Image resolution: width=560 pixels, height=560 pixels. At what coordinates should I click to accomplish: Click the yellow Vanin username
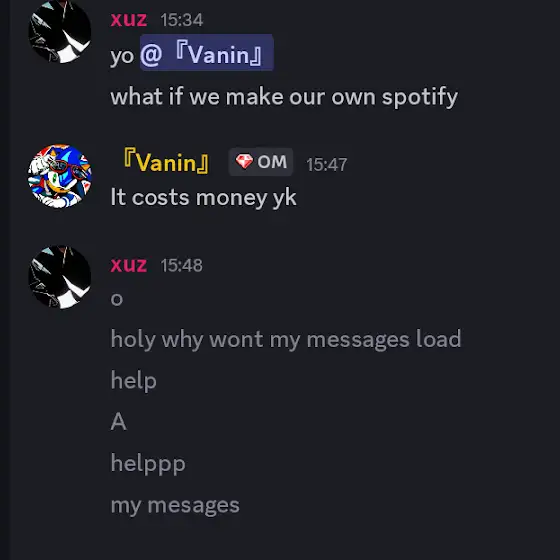[166, 162]
